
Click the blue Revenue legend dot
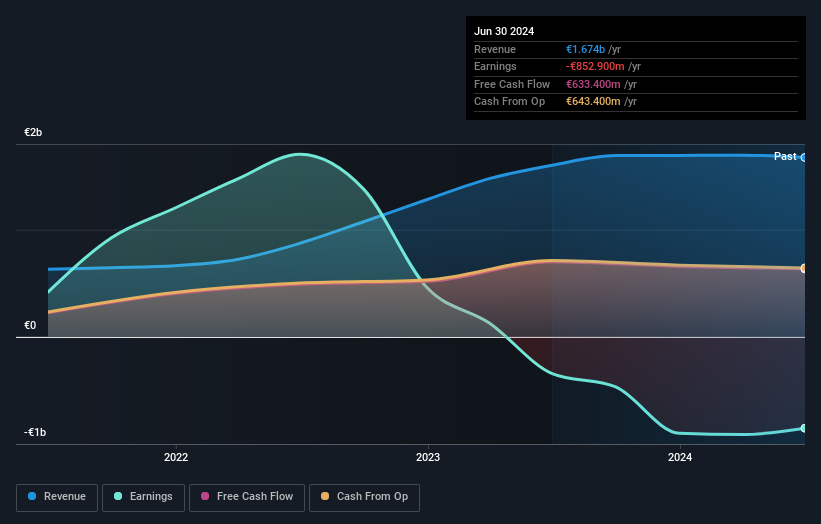tap(32, 496)
